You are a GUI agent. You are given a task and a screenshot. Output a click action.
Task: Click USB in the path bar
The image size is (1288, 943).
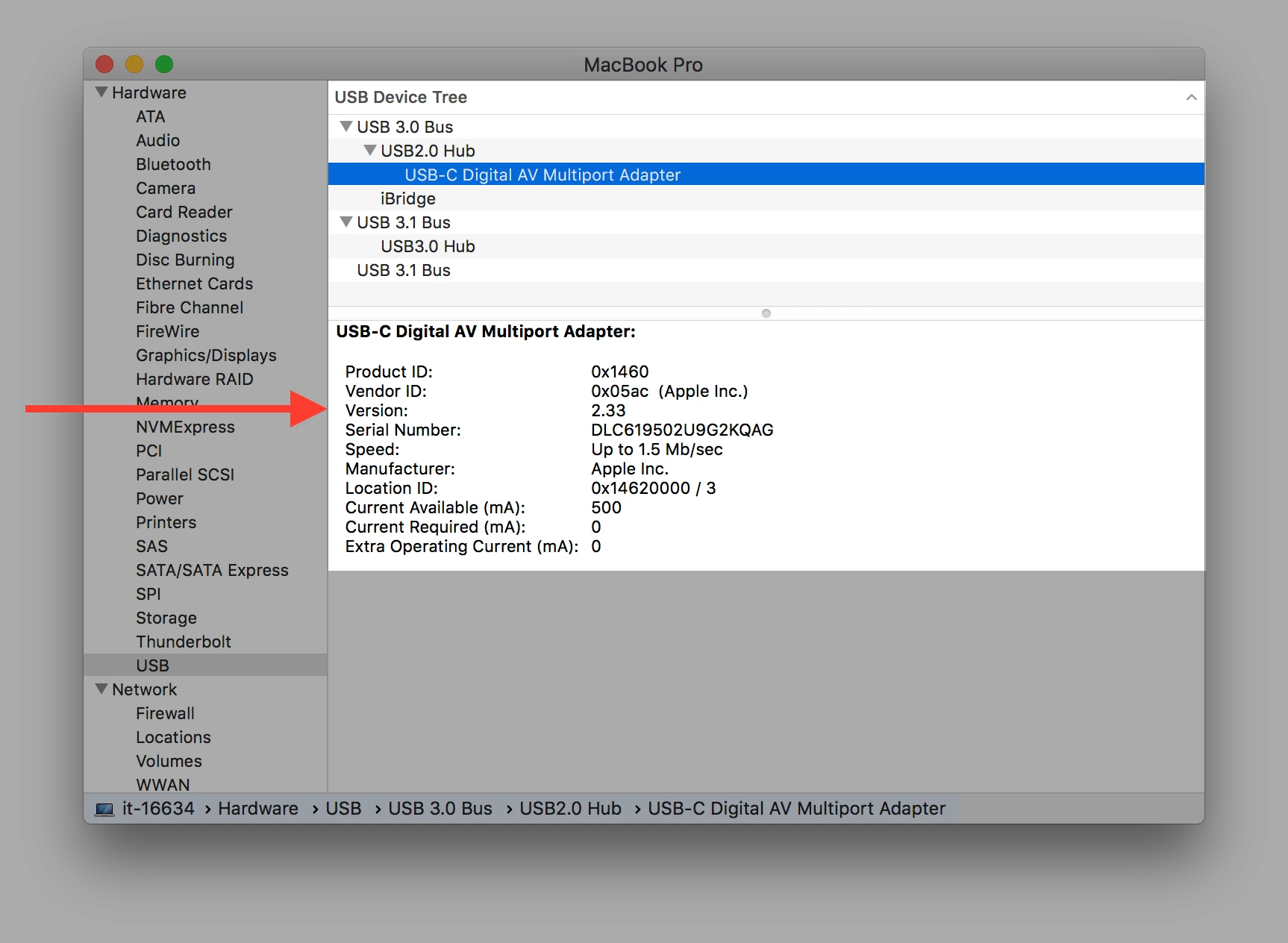click(343, 809)
